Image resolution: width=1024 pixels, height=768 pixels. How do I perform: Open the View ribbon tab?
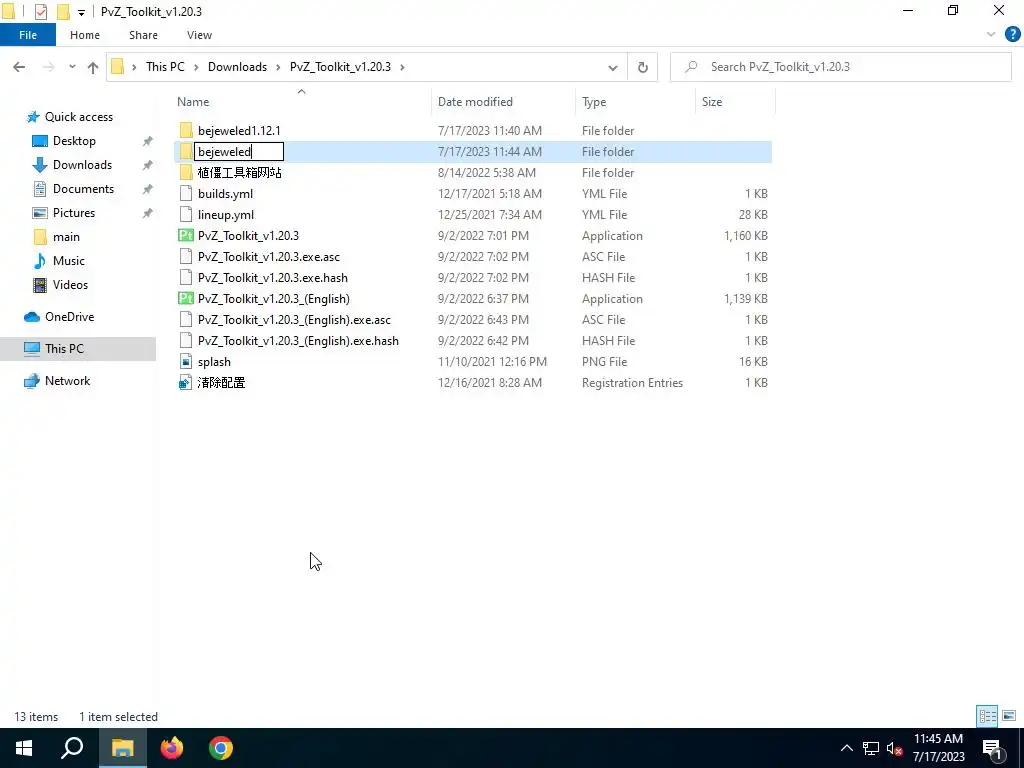(199, 35)
